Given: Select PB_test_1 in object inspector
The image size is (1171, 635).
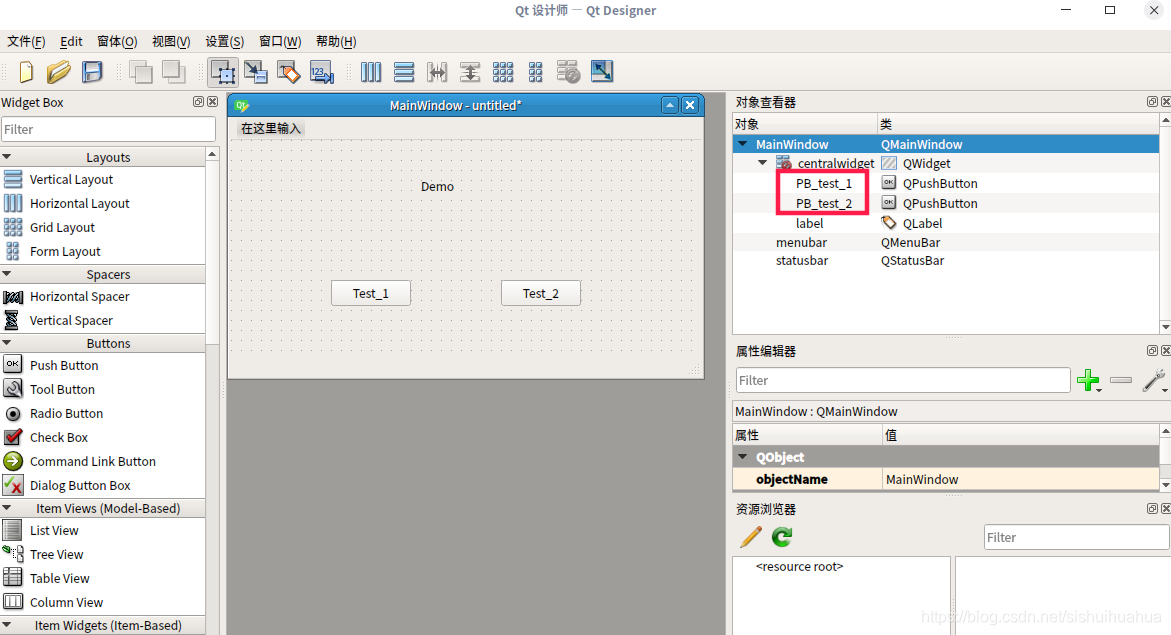Looking at the screenshot, I should [824, 183].
